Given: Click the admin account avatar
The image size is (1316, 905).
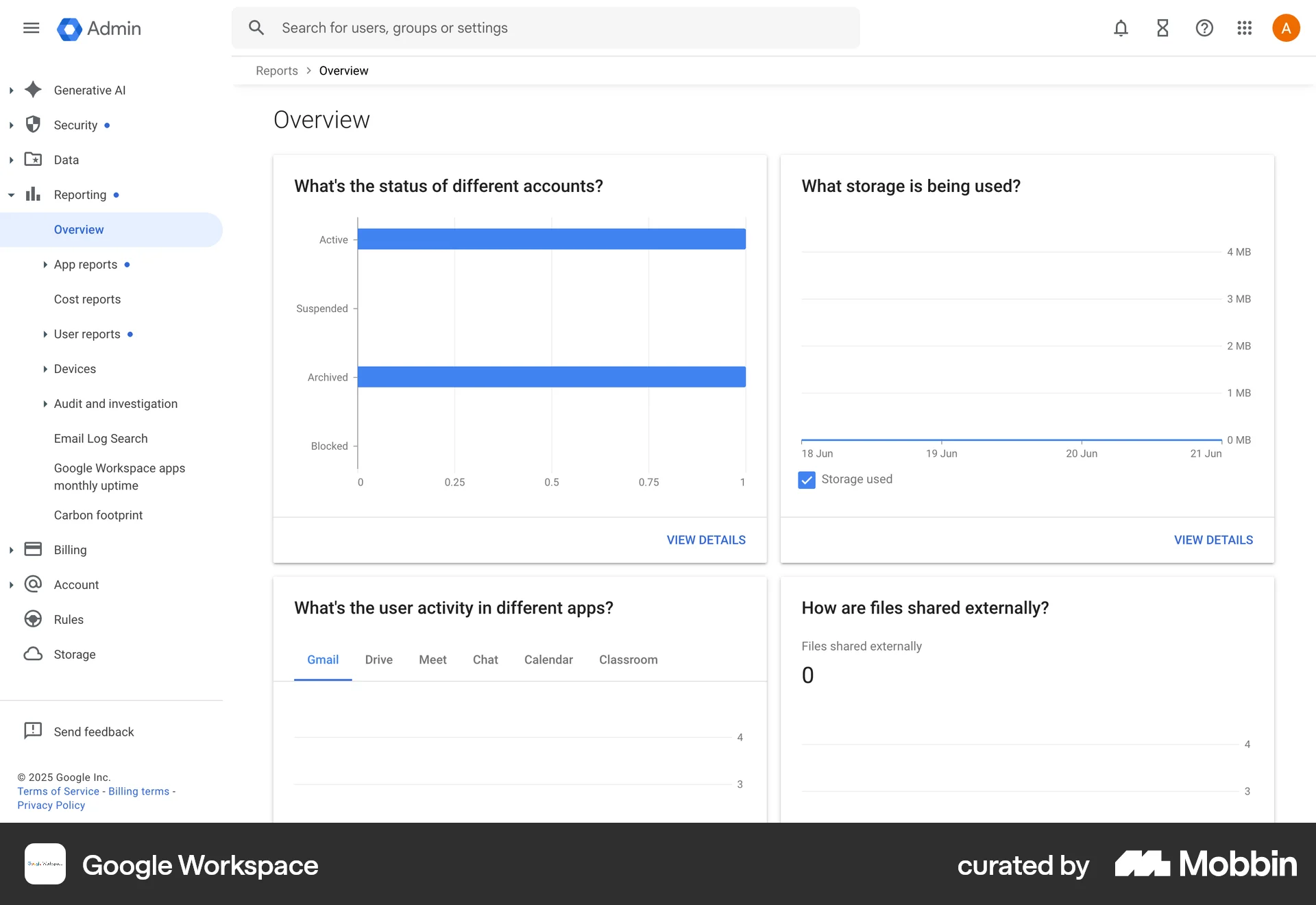Looking at the screenshot, I should [x=1286, y=27].
